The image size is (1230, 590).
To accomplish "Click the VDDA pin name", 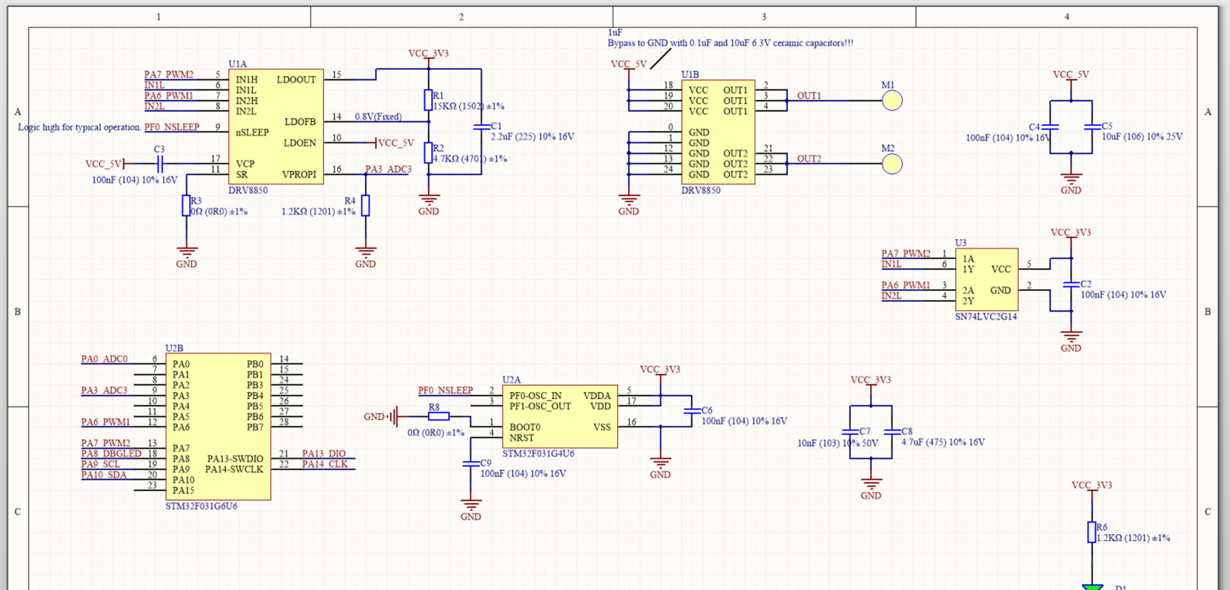I will tap(597, 395).
